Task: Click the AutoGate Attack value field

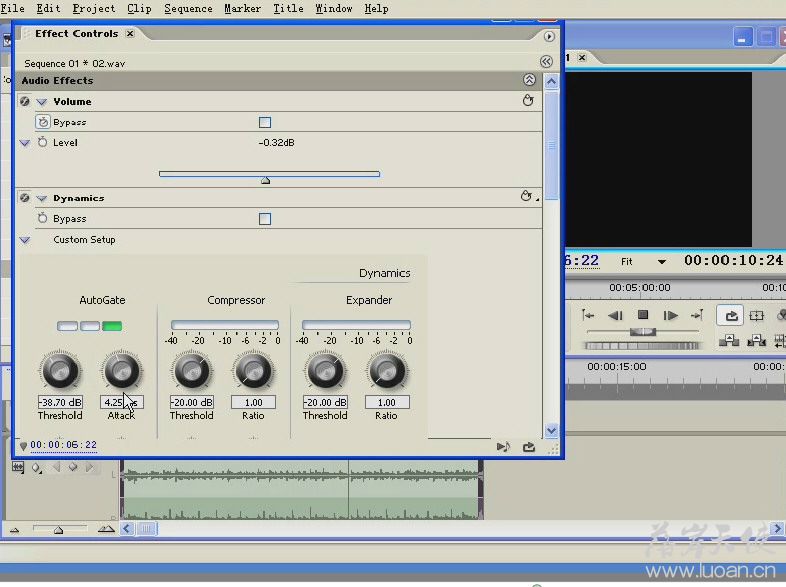Action: click(x=121, y=402)
